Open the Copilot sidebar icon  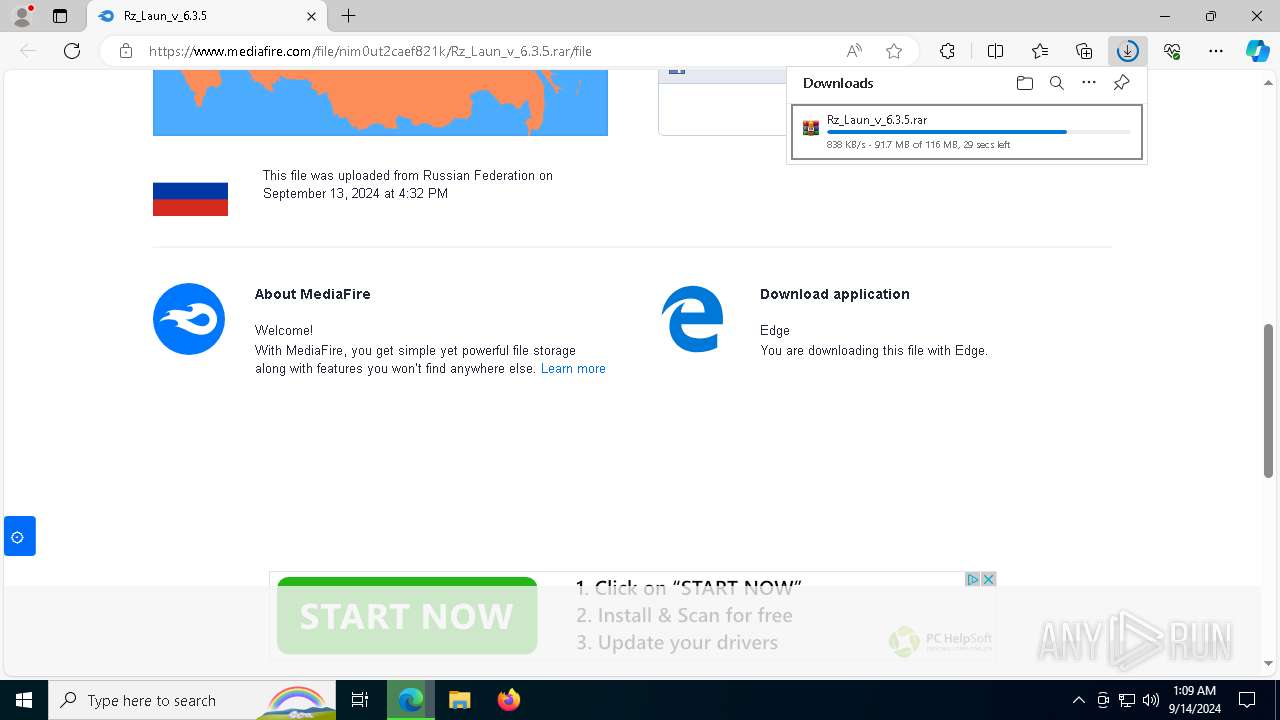[1257, 51]
